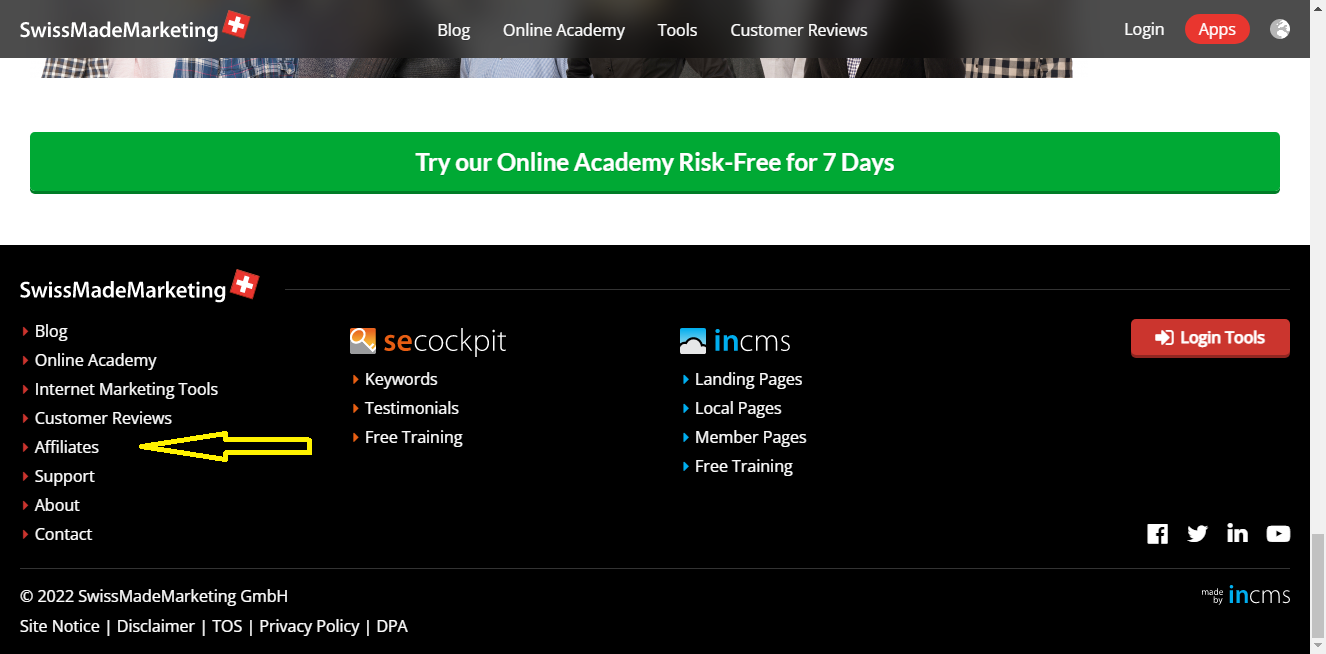Click Try our Online Academy Risk-Free button
The height and width of the screenshot is (654, 1326).
655,162
